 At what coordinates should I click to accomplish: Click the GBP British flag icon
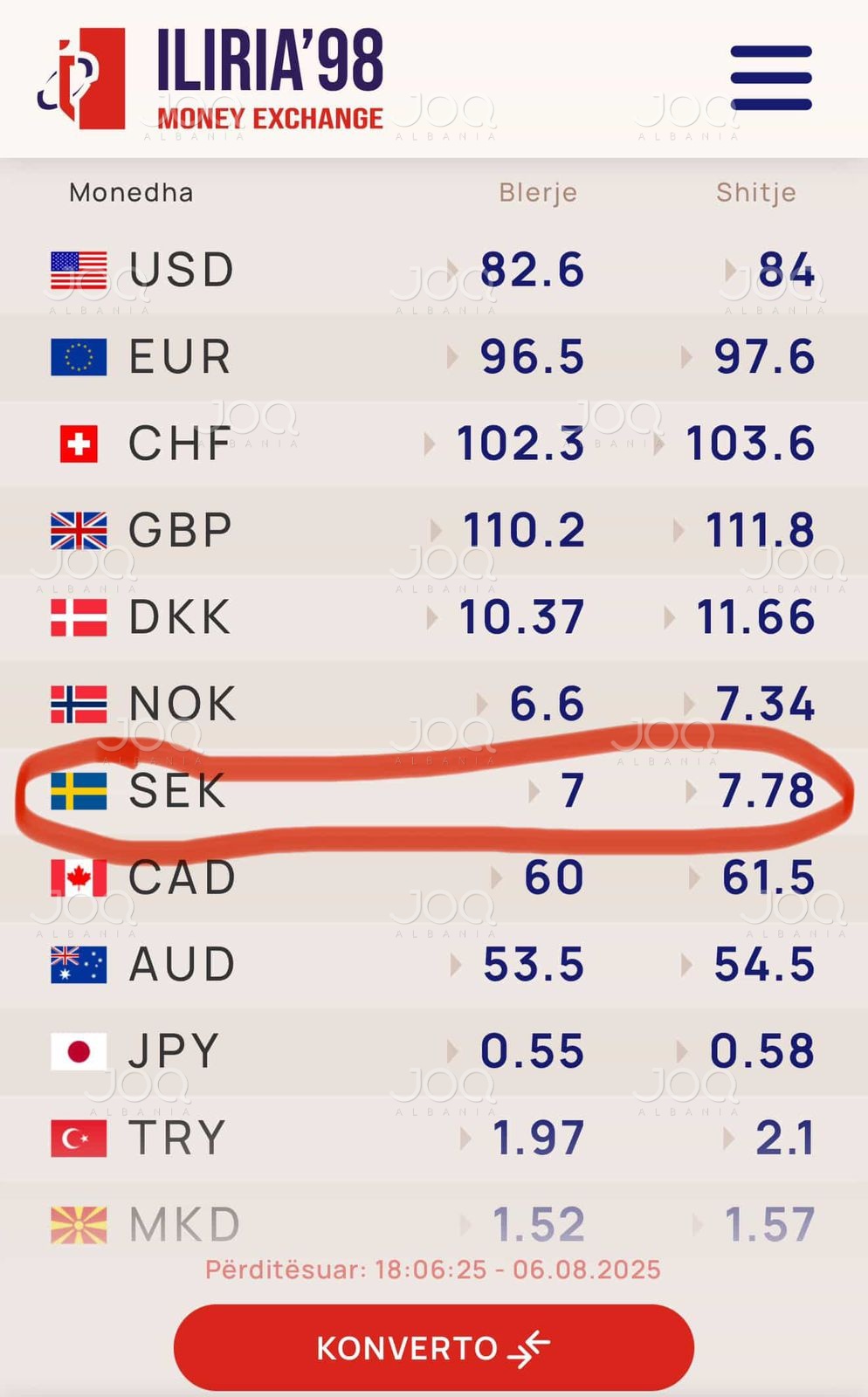pos(79,530)
